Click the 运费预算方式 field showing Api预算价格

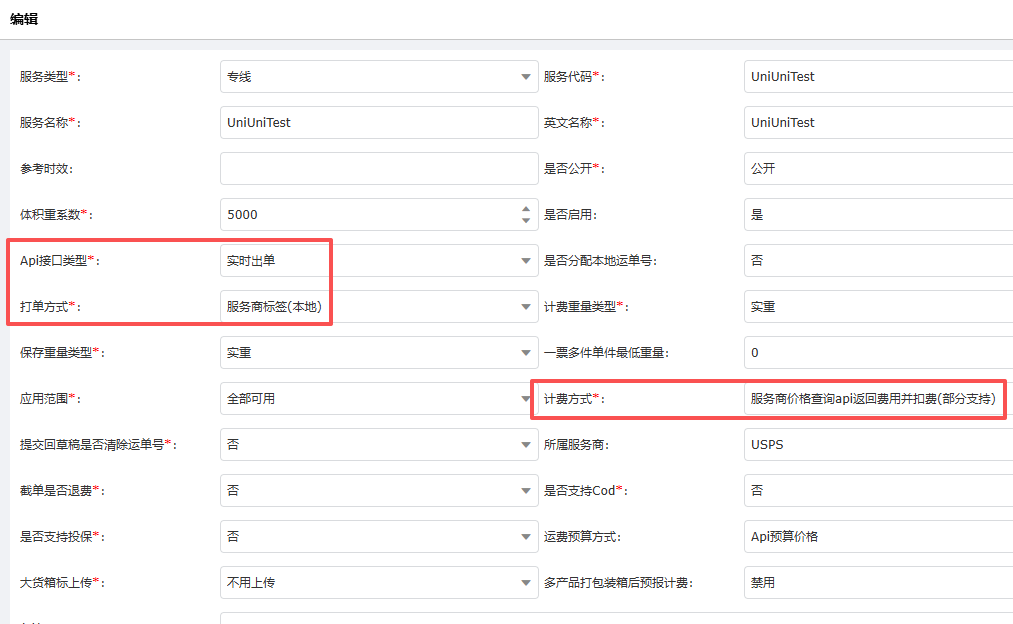[x=878, y=537]
